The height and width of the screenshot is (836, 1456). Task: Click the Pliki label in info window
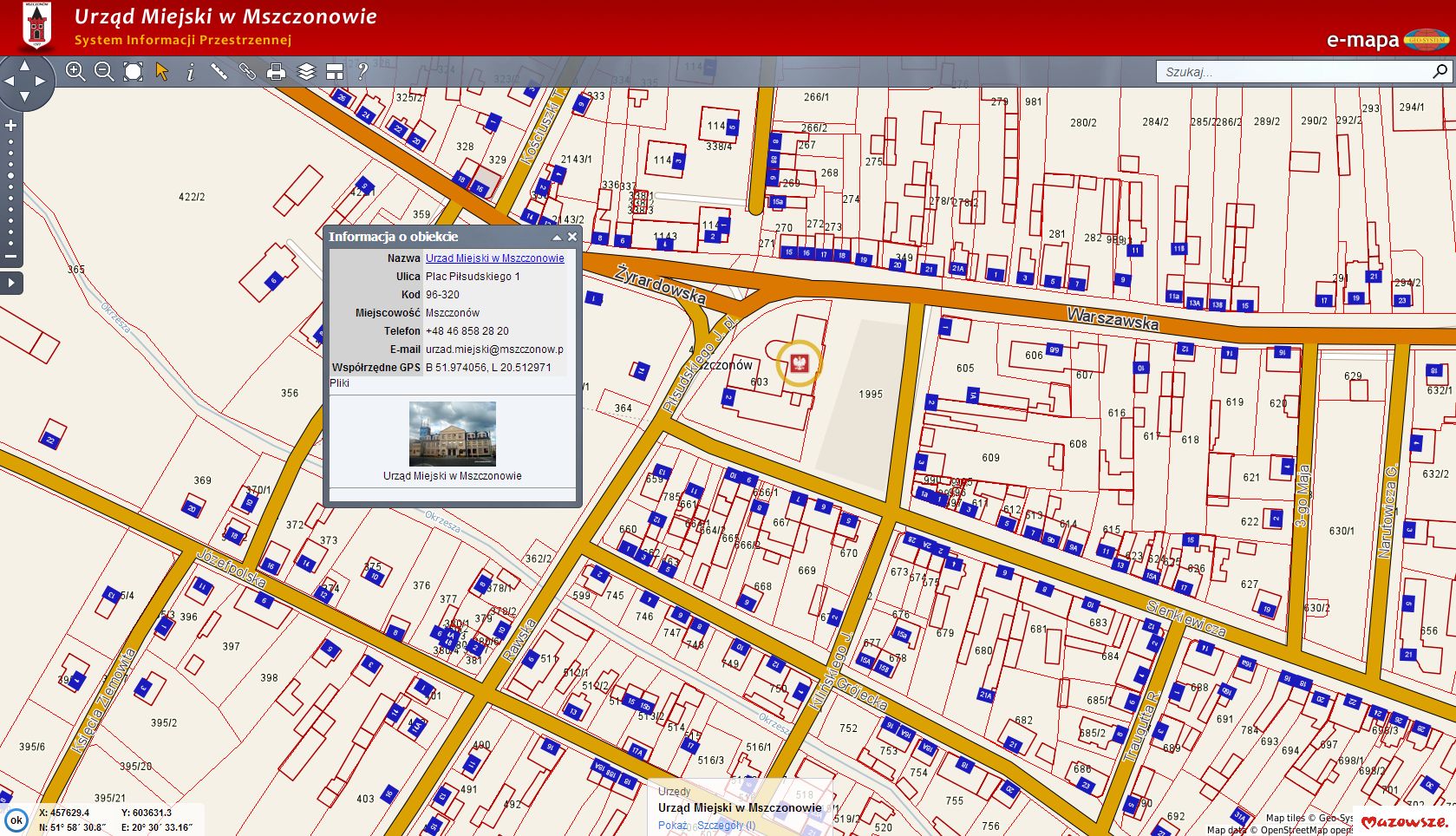tap(340, 383)
